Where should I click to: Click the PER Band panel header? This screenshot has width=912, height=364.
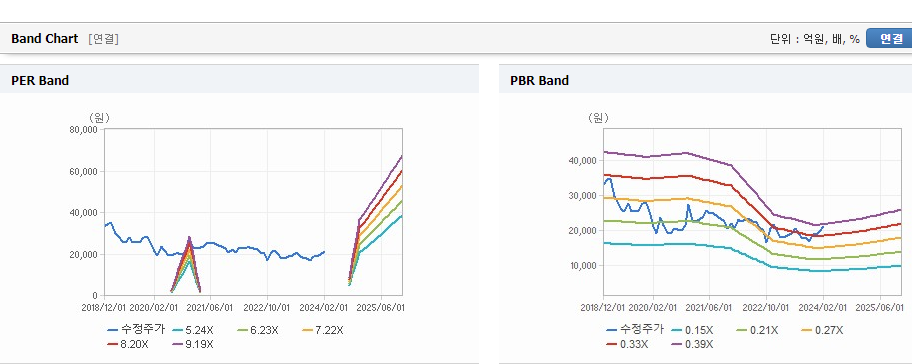click(x=239, y=80)
